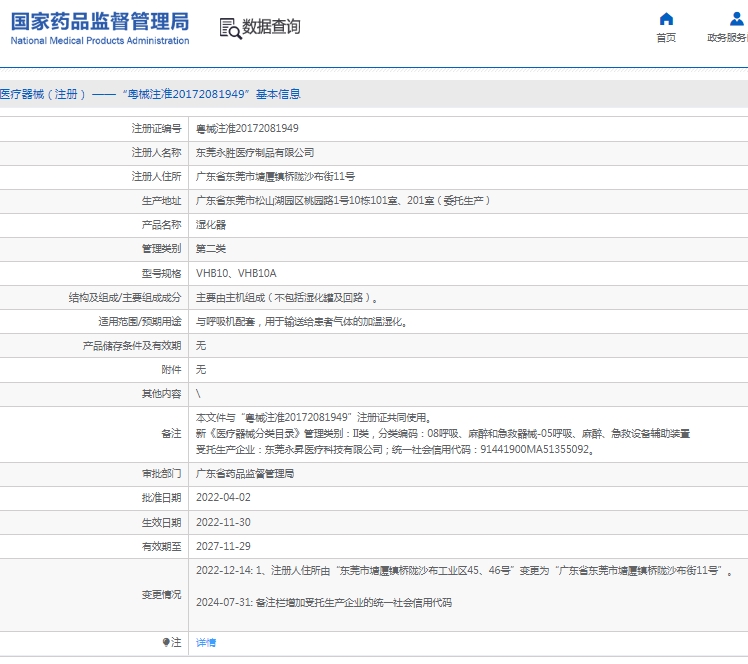The height and width of the screenshot is (664, 748).
Task: Click the 注 info bulb icon
Action: coord(166,643)
